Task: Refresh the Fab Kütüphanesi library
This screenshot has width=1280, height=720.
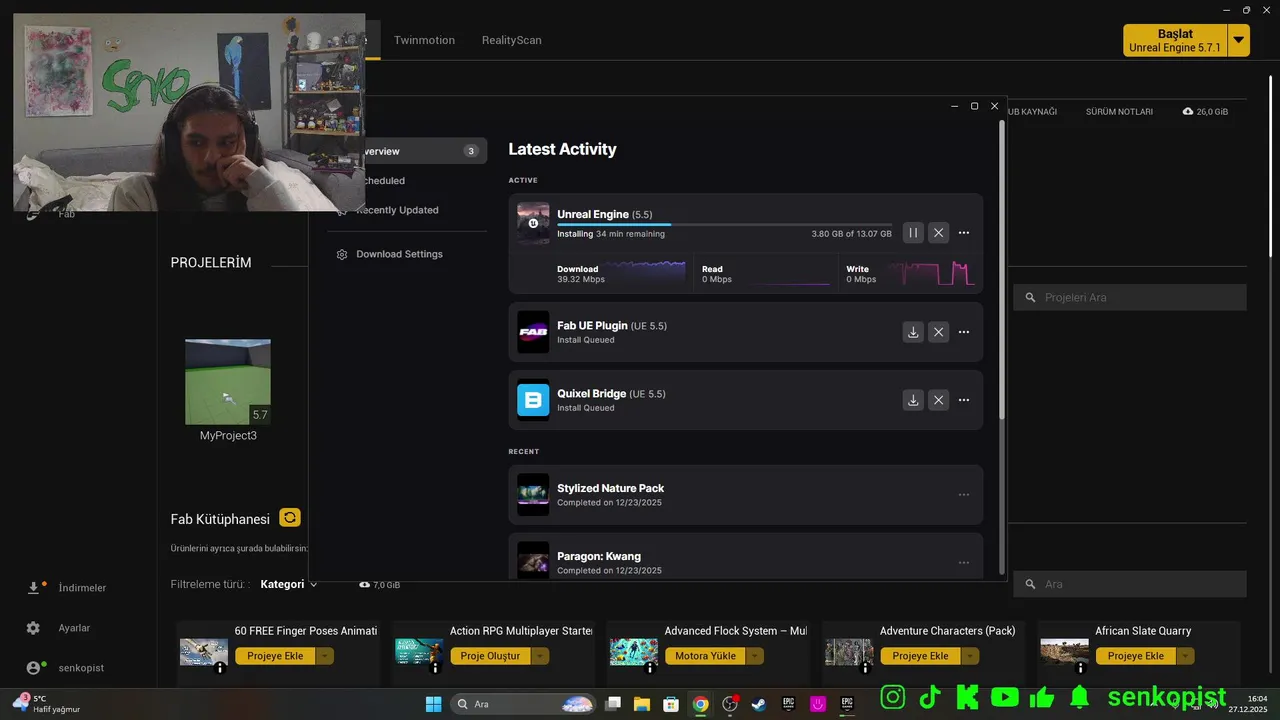Action: (x=290, y=518)
